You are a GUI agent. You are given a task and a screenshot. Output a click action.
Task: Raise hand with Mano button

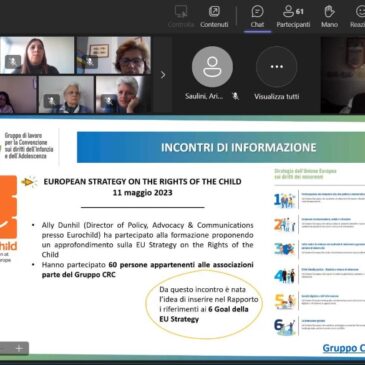pyautogui.click(x=329, y=17)
